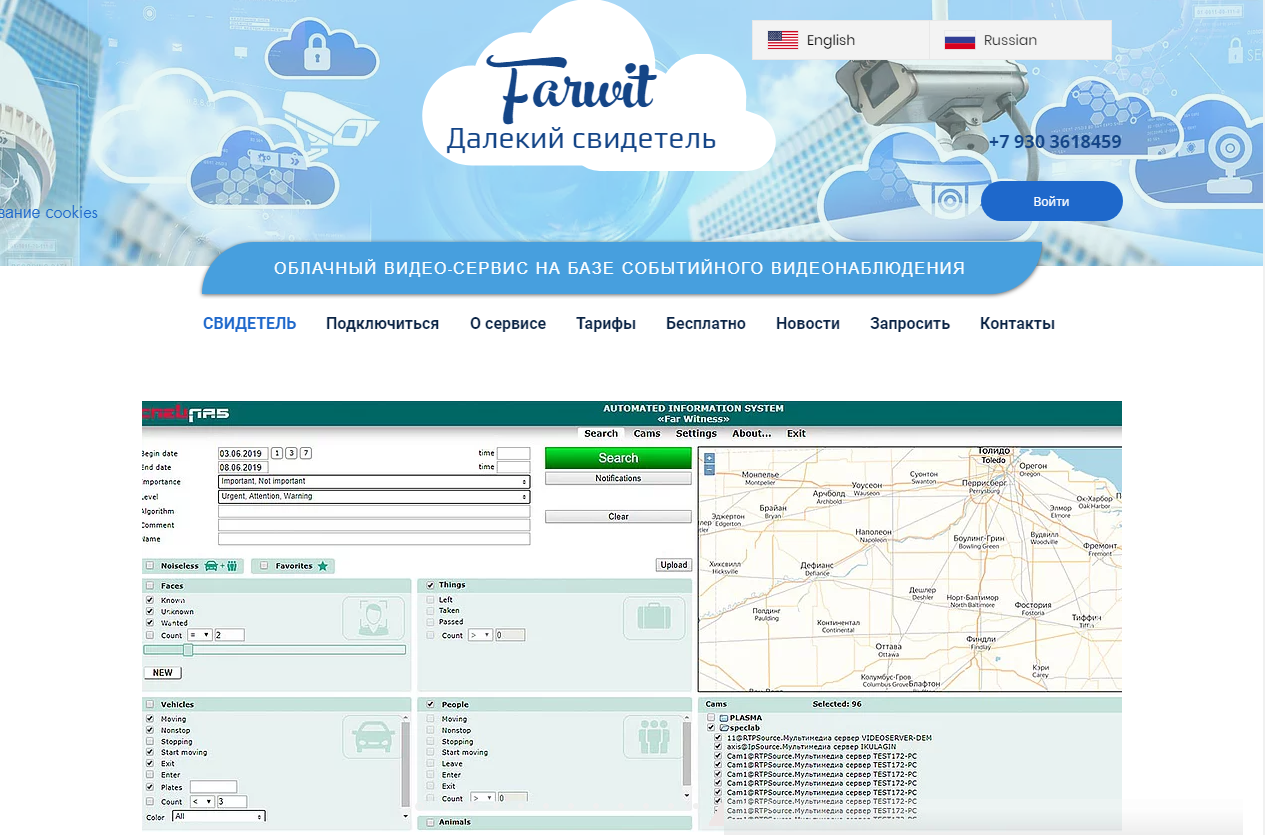The height and width of the screenshot is (835, 1265).
Task: Click the map zoom out minus button
Action: (709, 469)
